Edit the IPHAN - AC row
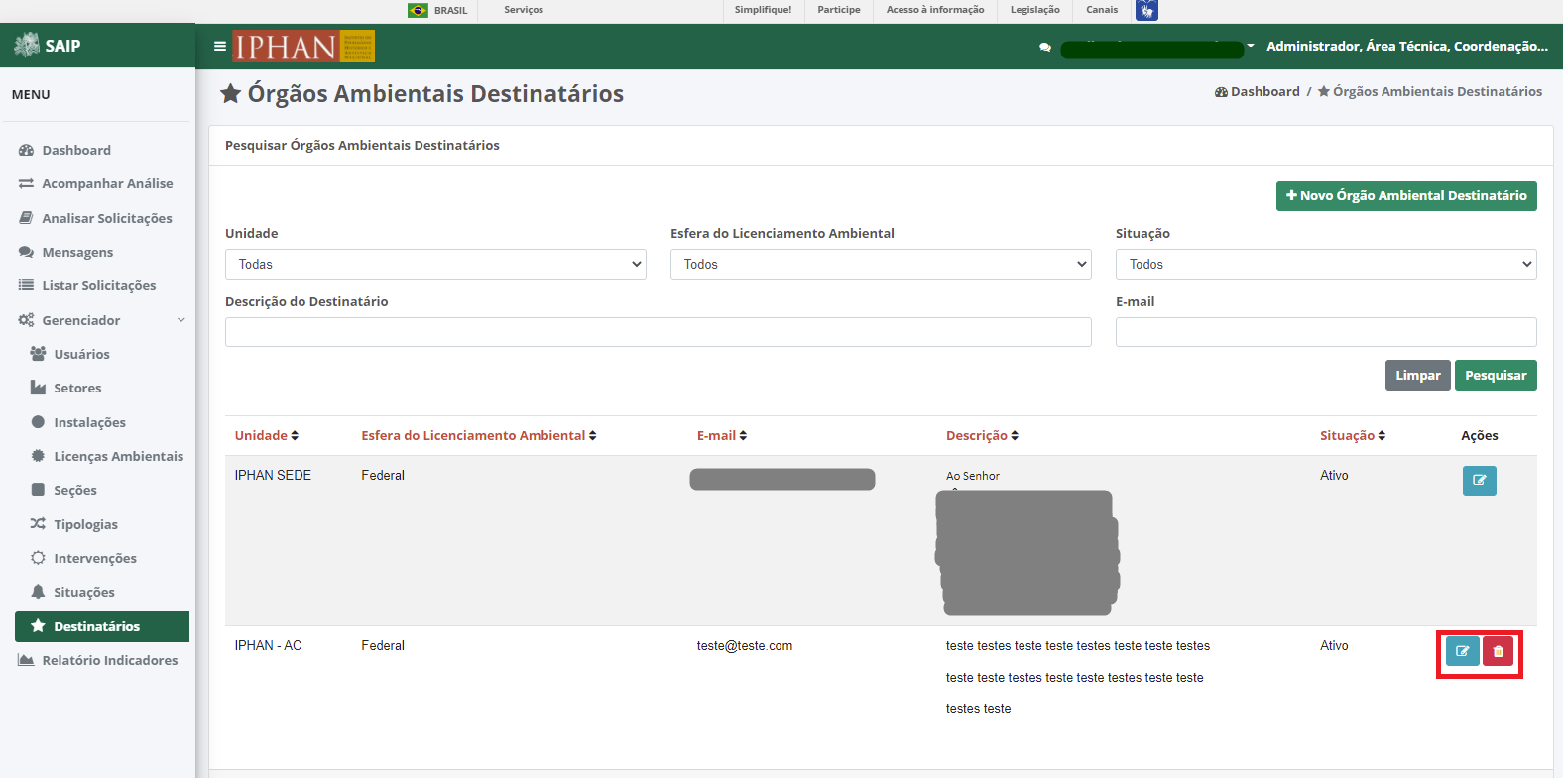Screen dimensions: 1563x784 (1462, 651)
